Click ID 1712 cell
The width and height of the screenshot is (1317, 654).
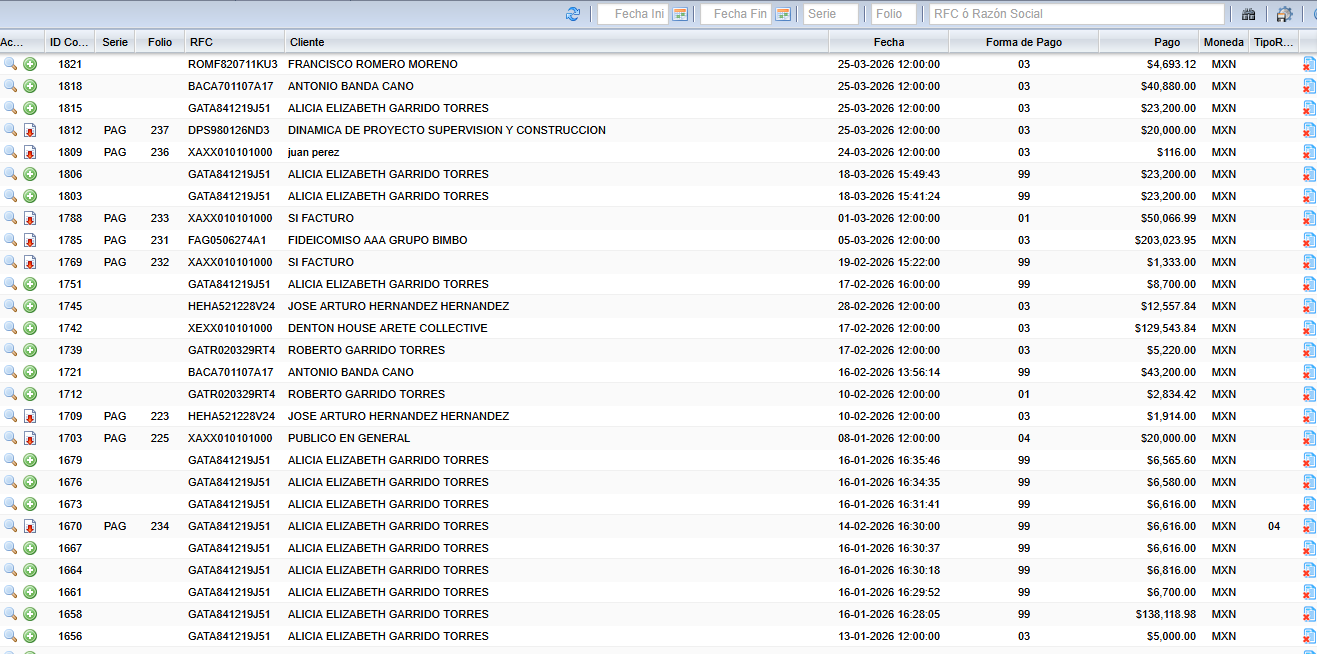click(x=70, y=394)
